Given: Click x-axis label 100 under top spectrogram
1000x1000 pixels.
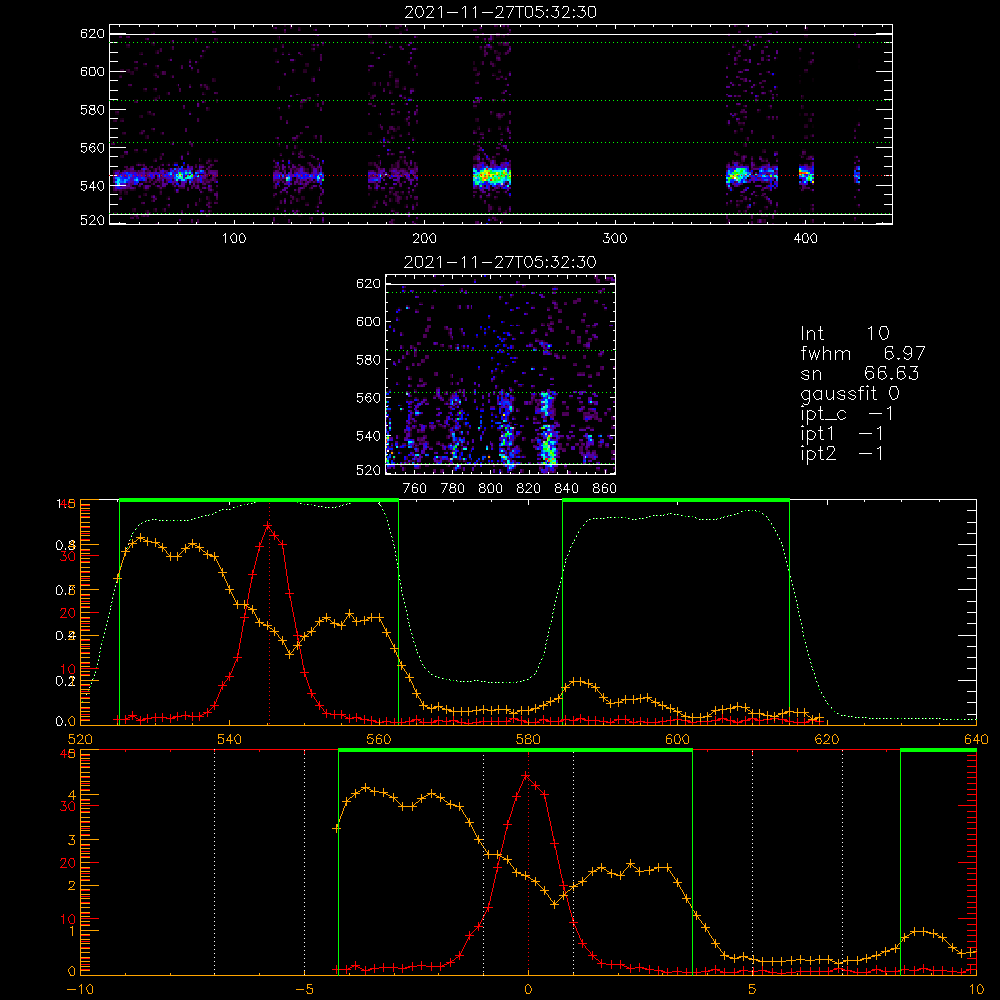Looking at the screenshot, I should [234, 239].
